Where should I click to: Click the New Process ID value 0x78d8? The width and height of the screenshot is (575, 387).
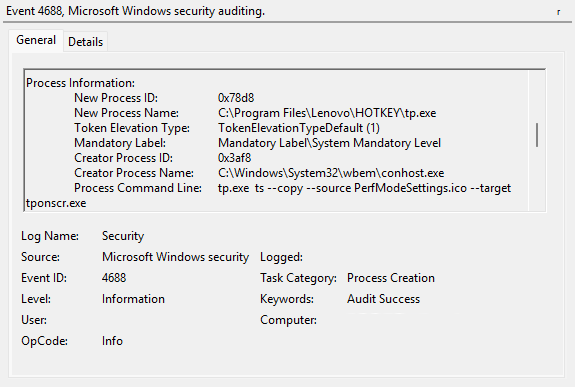coord(236,98)
